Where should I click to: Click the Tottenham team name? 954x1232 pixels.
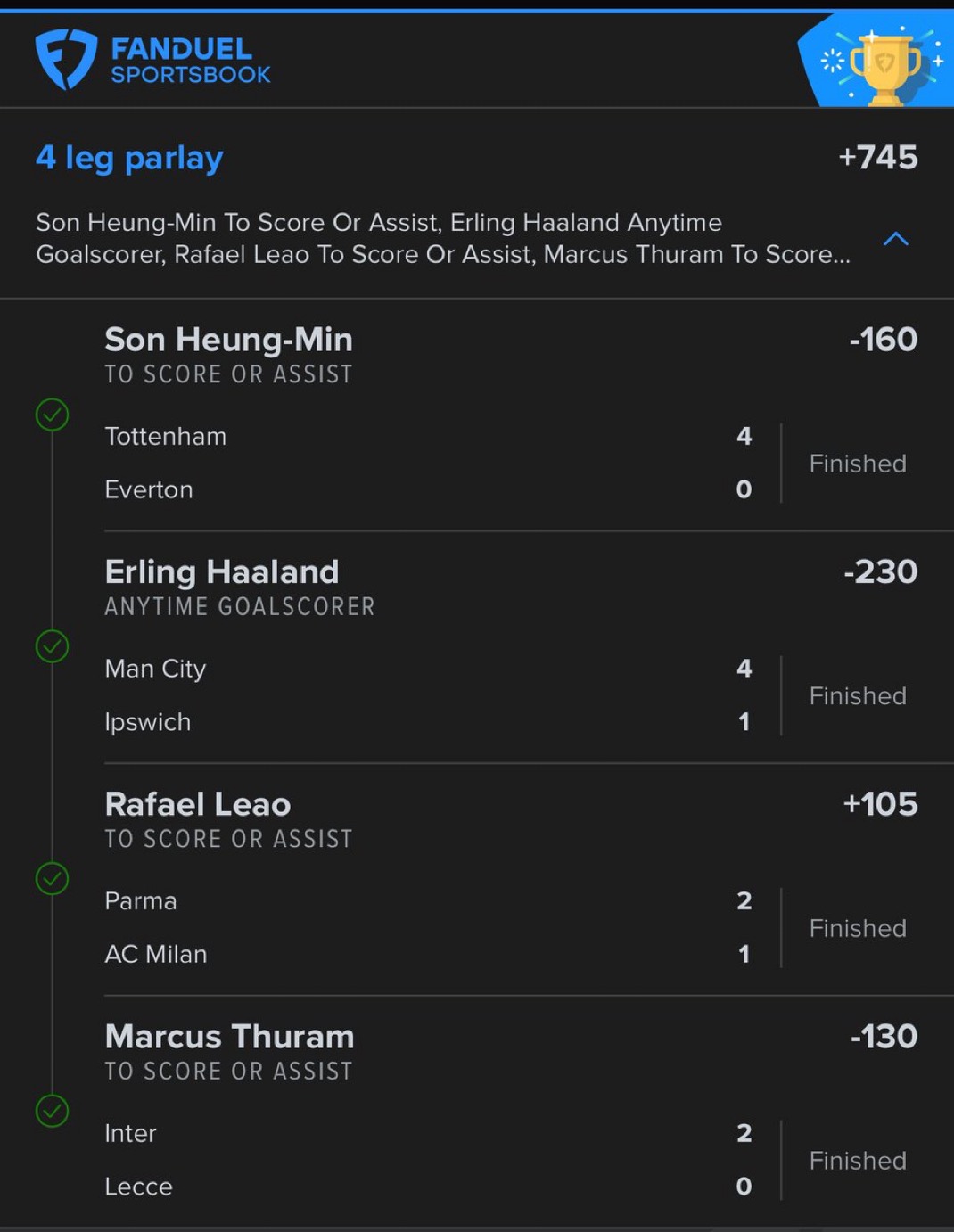[165, 436]
